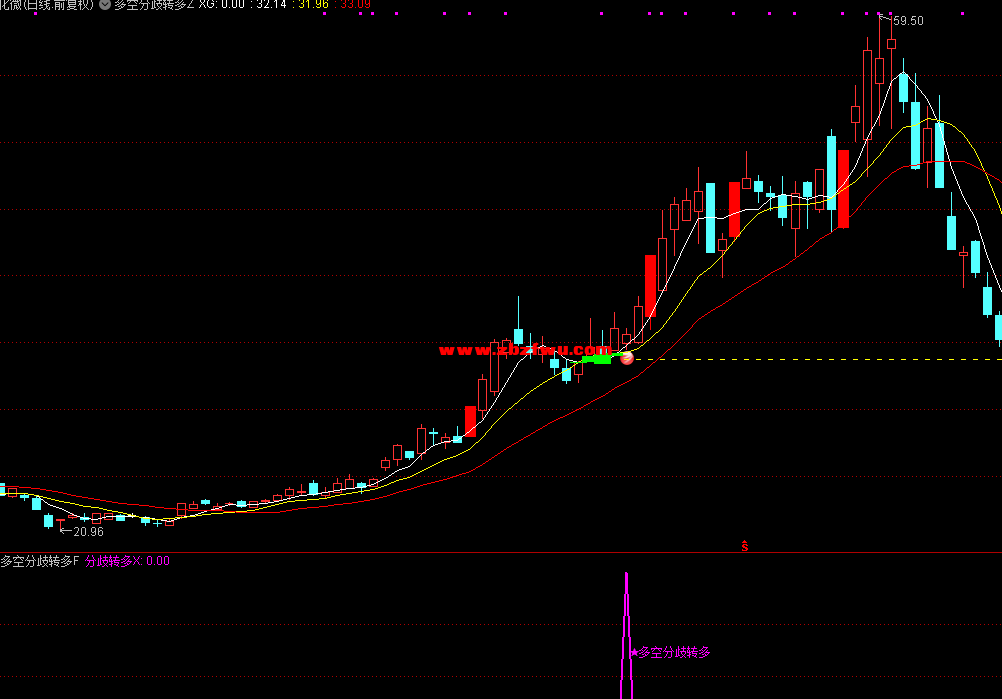Click the 多空分歧转多F sub-indicator title

click(40, 561)
